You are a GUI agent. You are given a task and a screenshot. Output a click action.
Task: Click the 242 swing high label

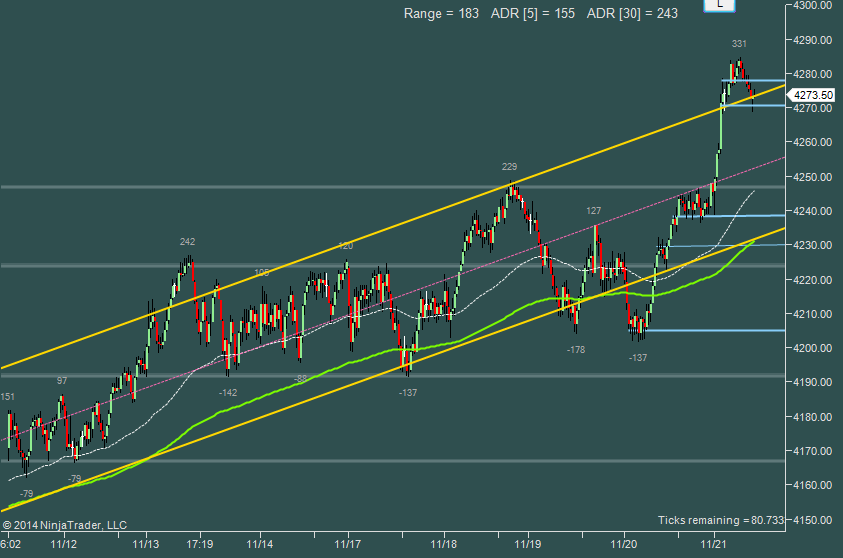pyautogui.click(x=187, y=242)
